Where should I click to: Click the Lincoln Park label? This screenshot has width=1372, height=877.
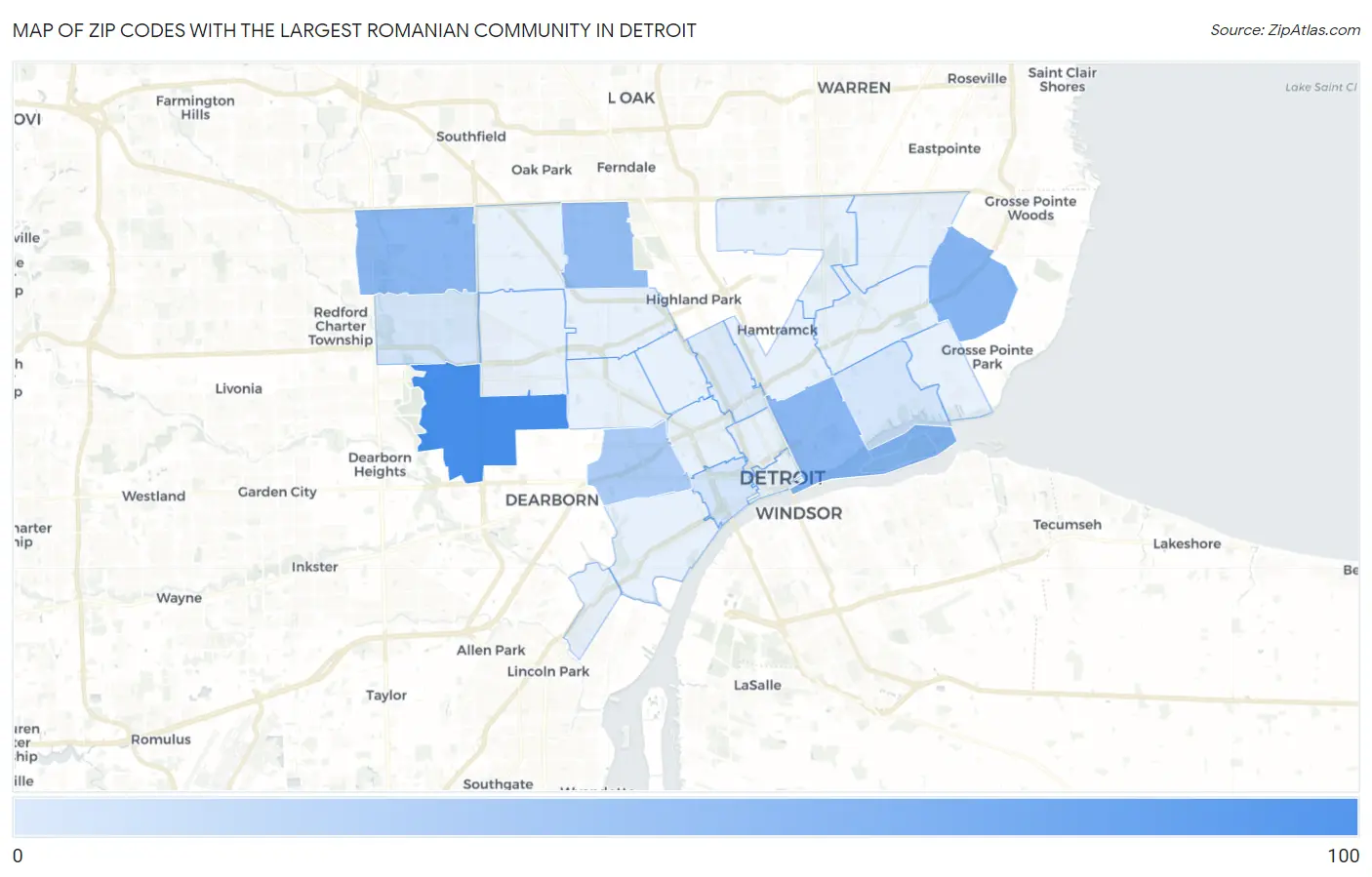click(548, 672)
